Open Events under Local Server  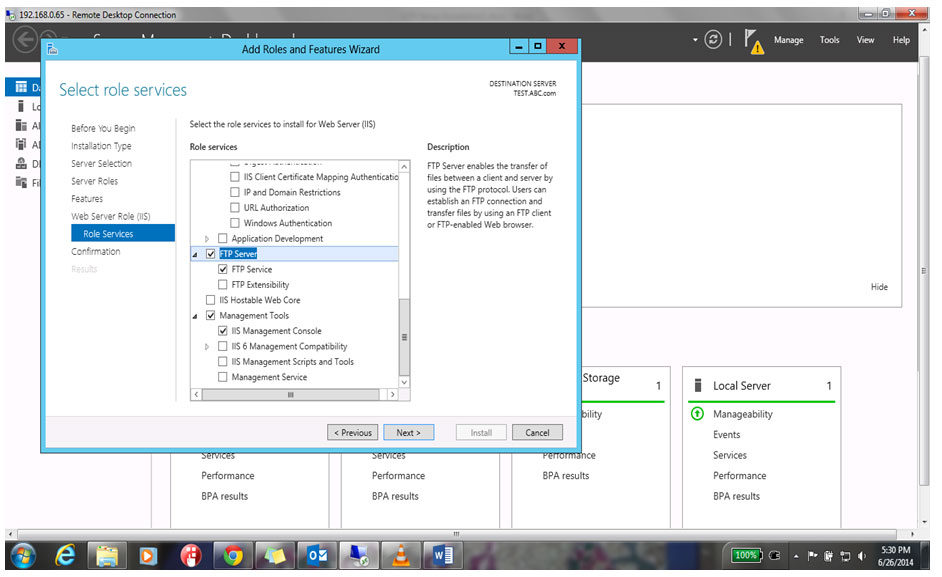(726, 435)
